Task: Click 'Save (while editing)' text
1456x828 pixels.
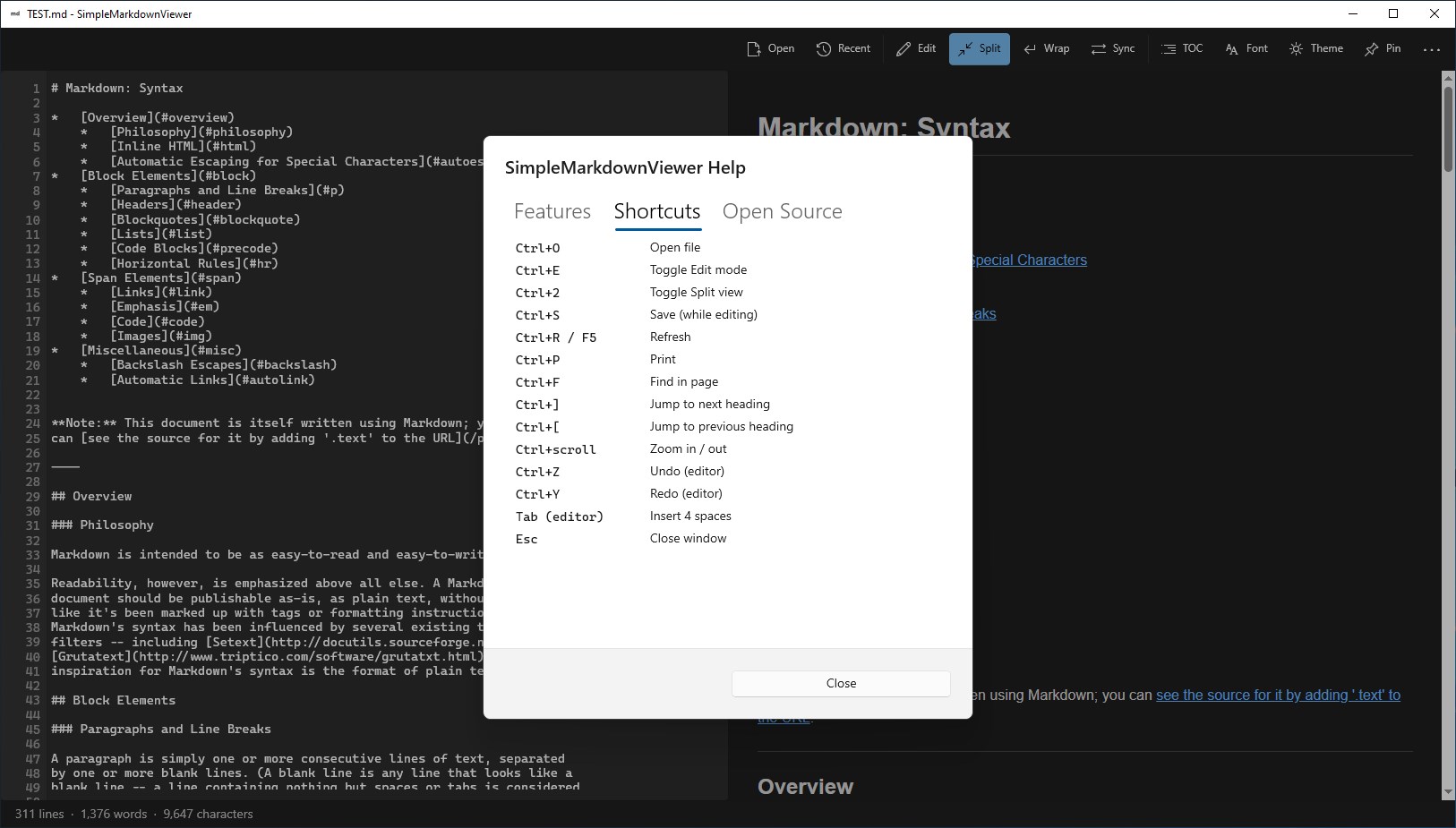Action: 704,314
